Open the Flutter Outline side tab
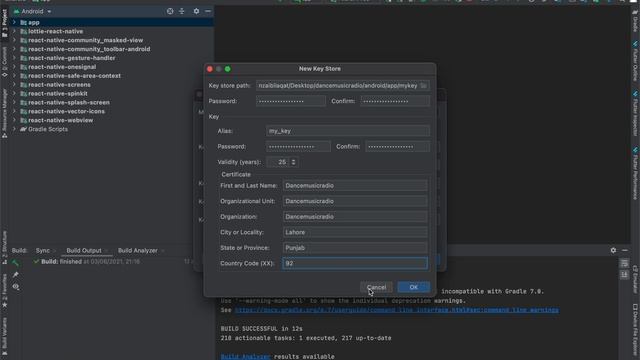This screenshot has width=640, height=360. pos(636,61)
